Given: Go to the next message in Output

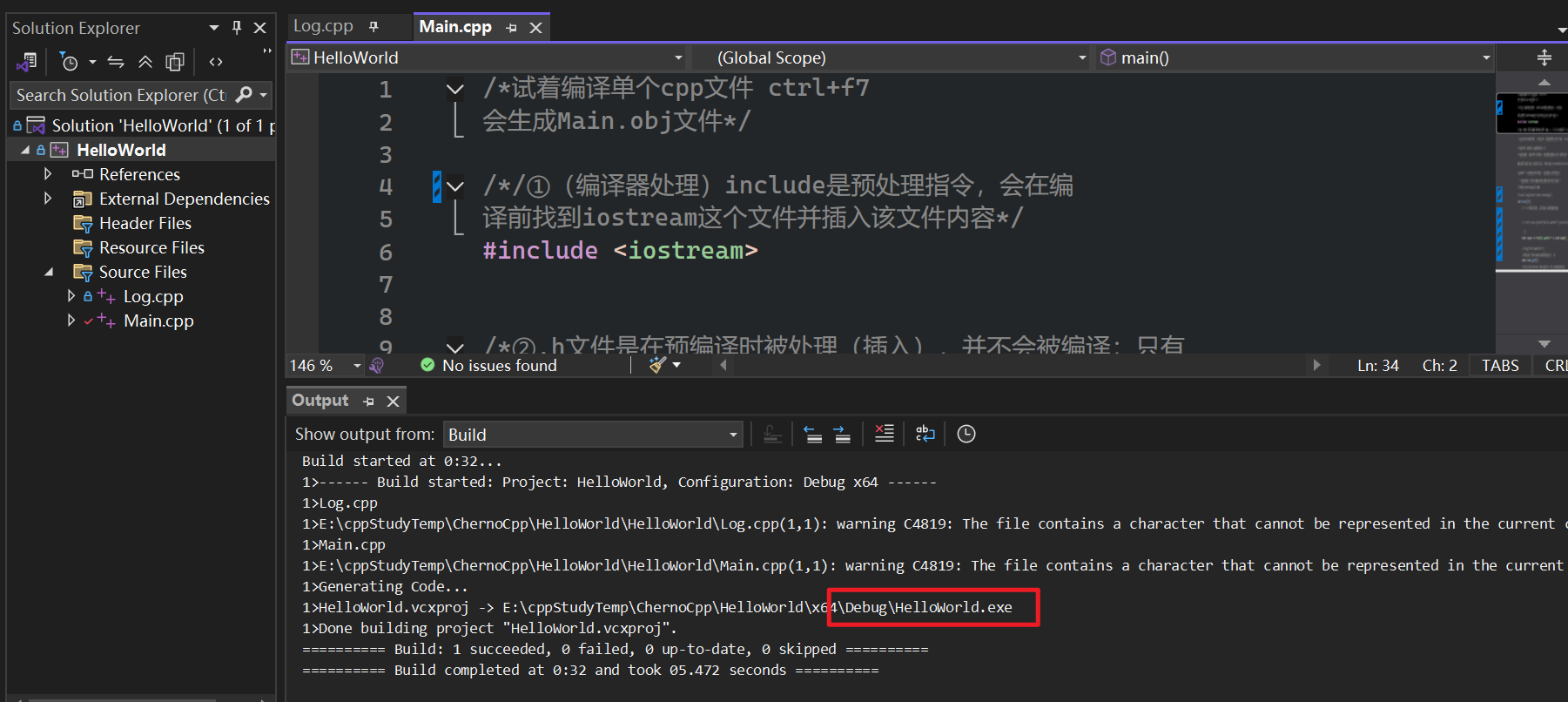Looking at the screenshot, I should pos(842,434).
